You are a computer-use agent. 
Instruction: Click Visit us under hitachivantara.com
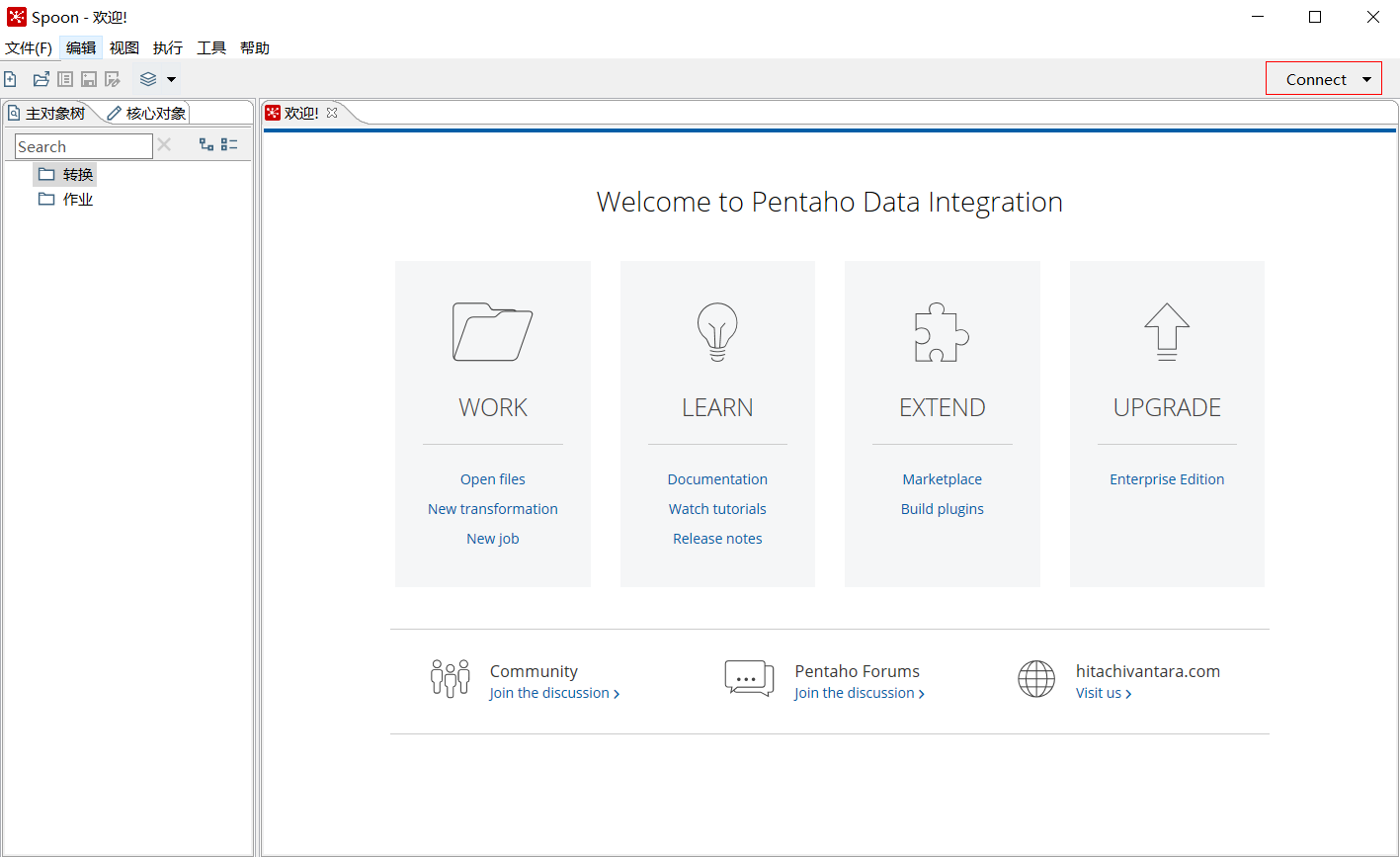(1104, 693)
